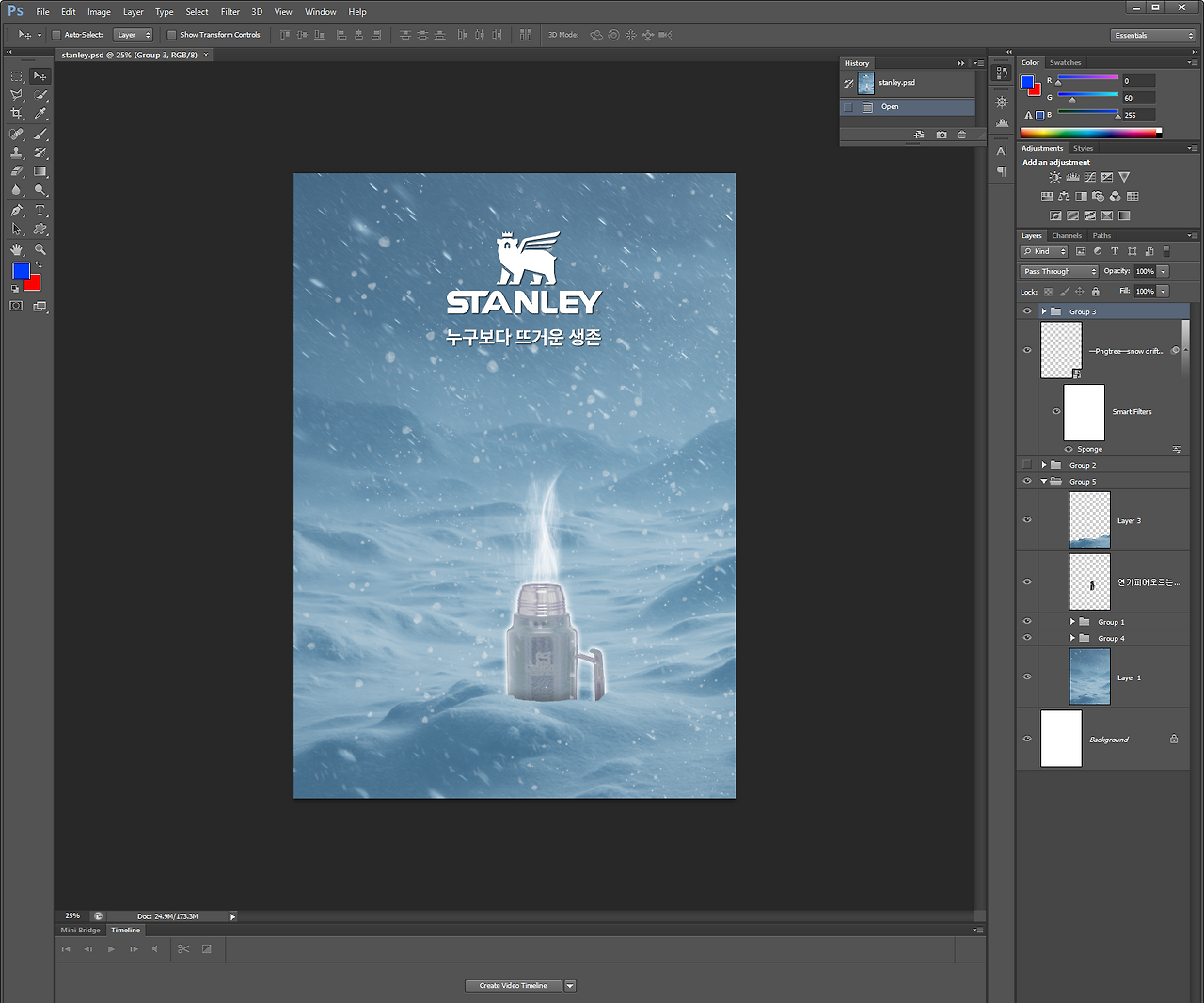1204x1003 pixels.
Task: Select the Hand tool
Action: pos(16,249)
